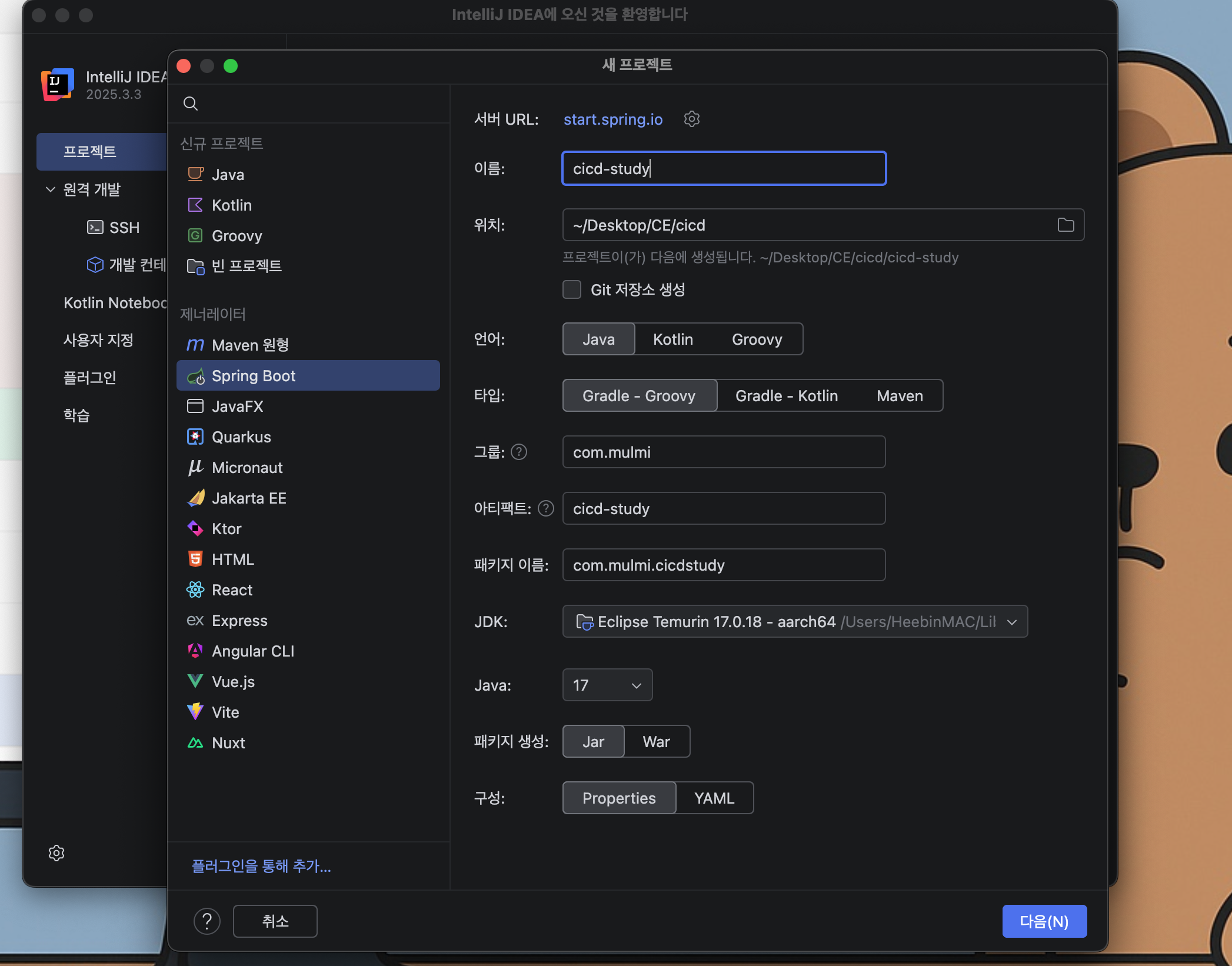Image resolution: width=1232 pixels, height=966 pixels.
Task: Open the Java version dropdown
Action: (608, 685)
